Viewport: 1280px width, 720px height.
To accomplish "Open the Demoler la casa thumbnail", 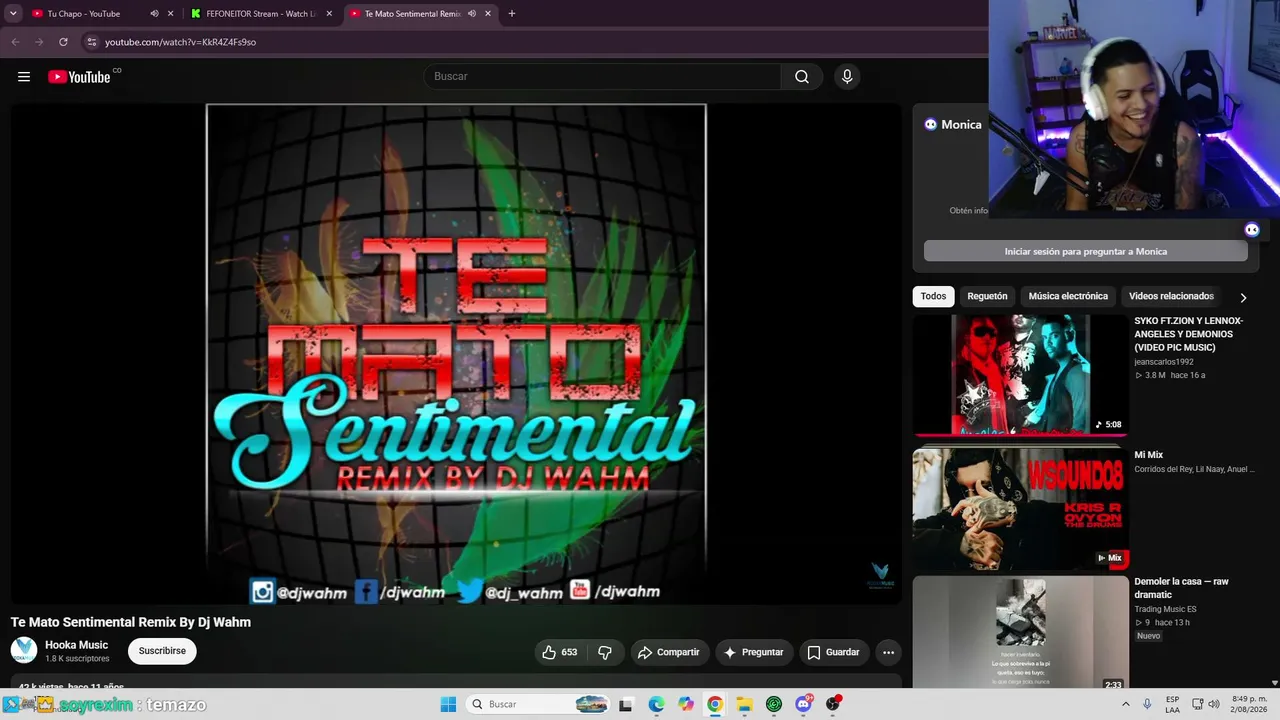I will [1020, 634].
